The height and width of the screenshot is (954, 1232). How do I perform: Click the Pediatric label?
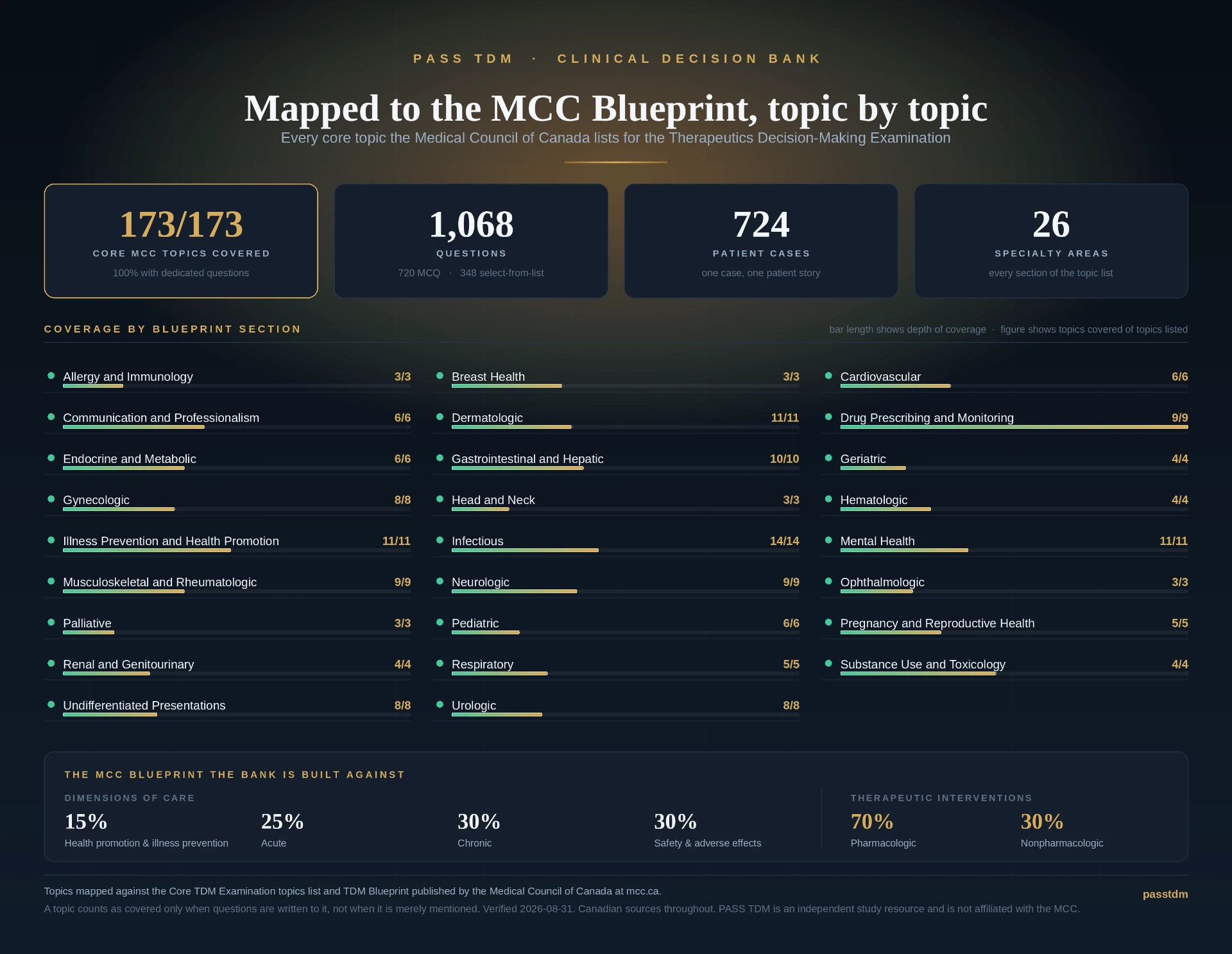tap(475, 623)
